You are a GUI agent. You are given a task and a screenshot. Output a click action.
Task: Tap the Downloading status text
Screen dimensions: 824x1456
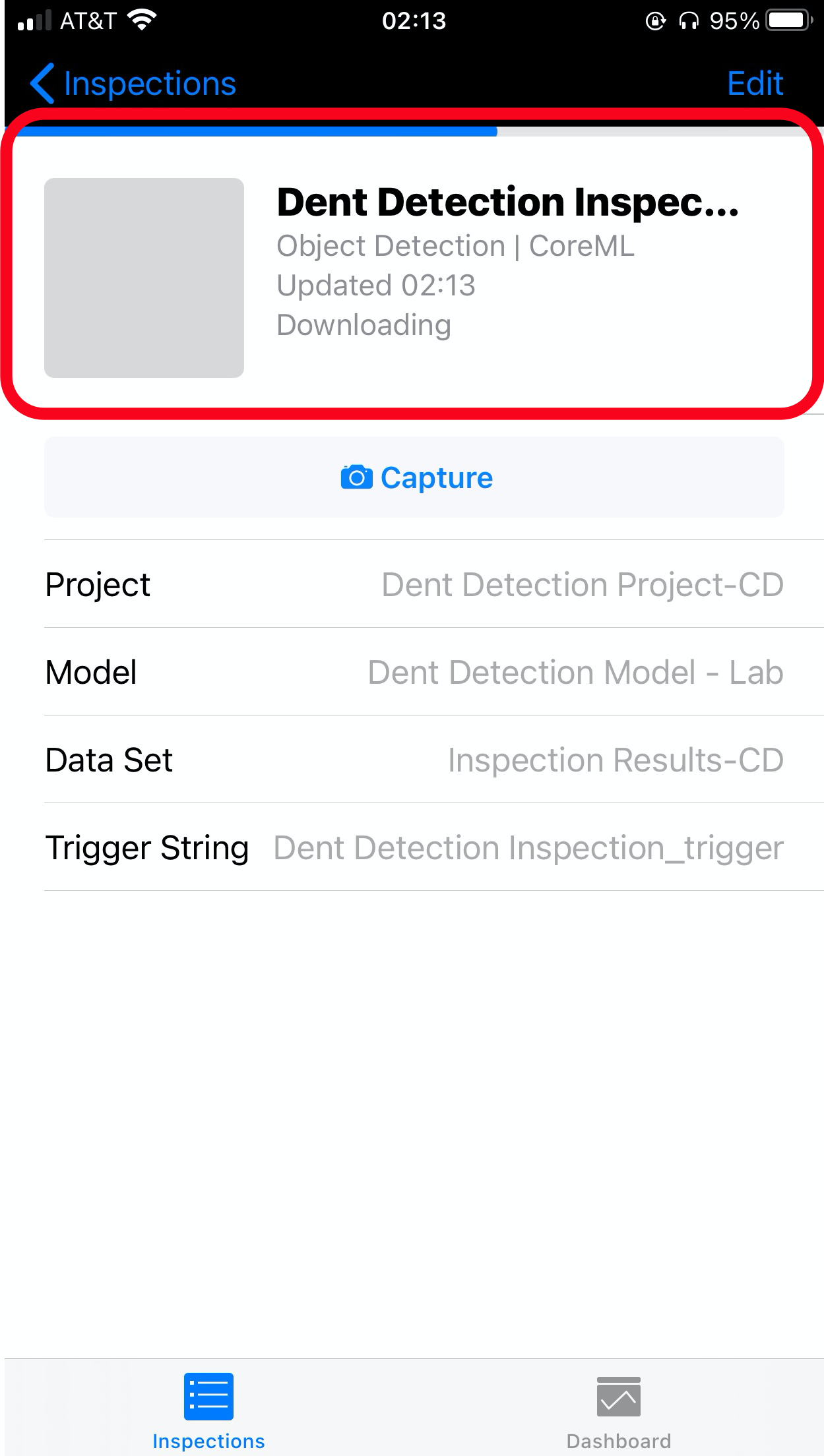click(364, 326)
